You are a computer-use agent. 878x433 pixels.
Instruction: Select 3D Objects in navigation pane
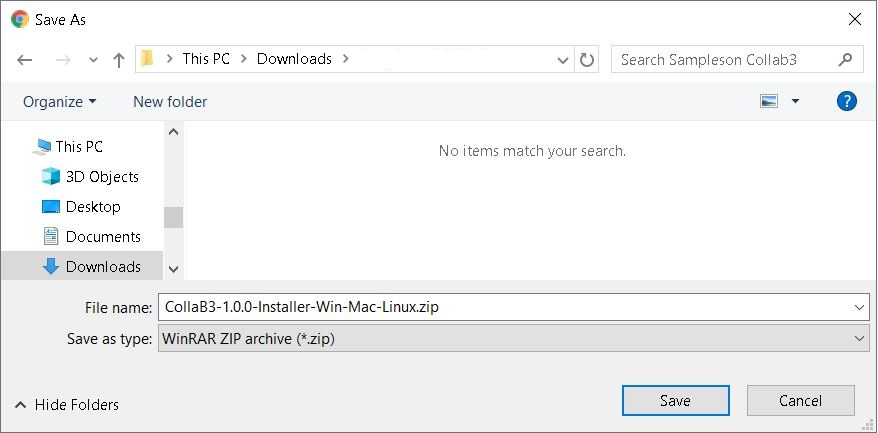pos(101,177)
